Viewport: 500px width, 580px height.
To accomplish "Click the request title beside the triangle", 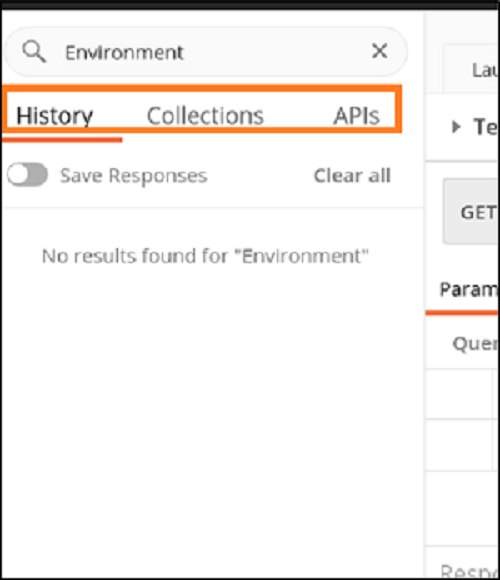I will click(x=486, y=127).
